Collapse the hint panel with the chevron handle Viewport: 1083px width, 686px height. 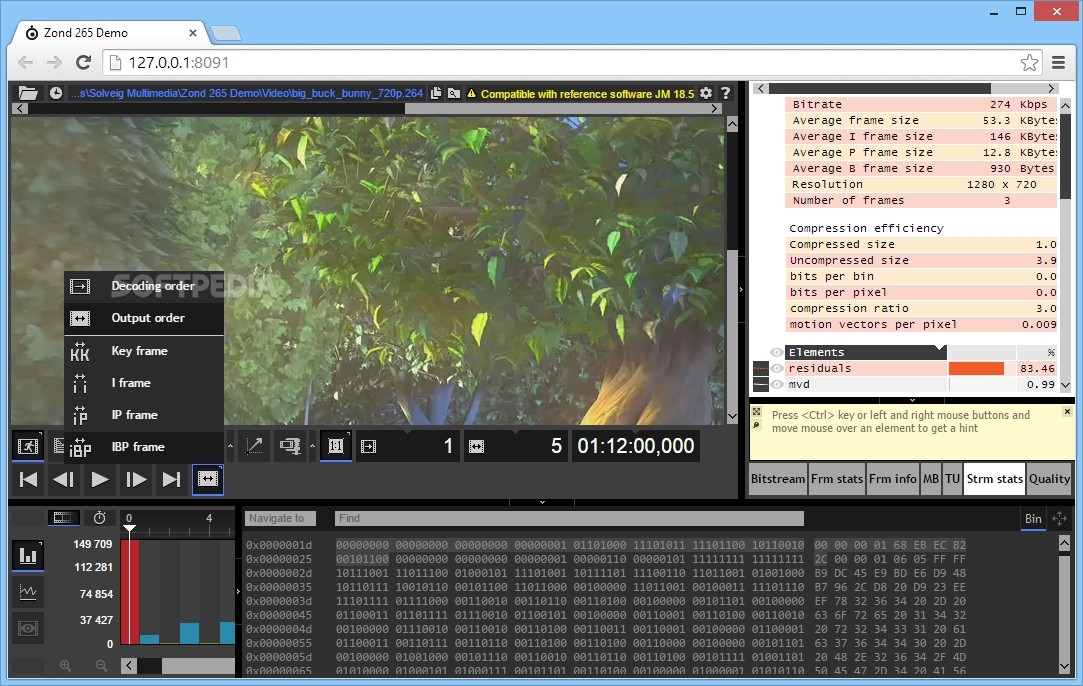pos(912,400)
